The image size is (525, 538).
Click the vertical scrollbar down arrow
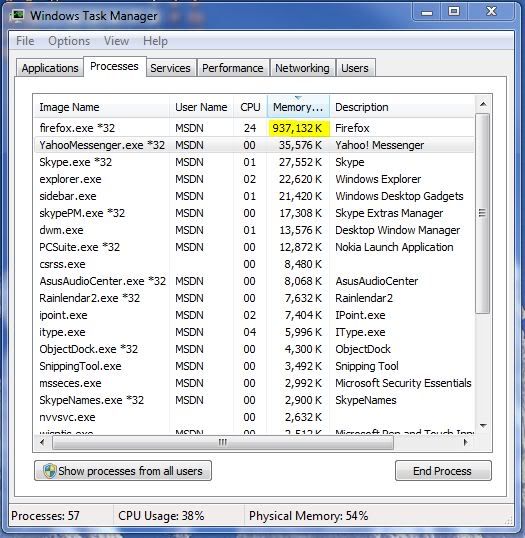pos(483,426)
